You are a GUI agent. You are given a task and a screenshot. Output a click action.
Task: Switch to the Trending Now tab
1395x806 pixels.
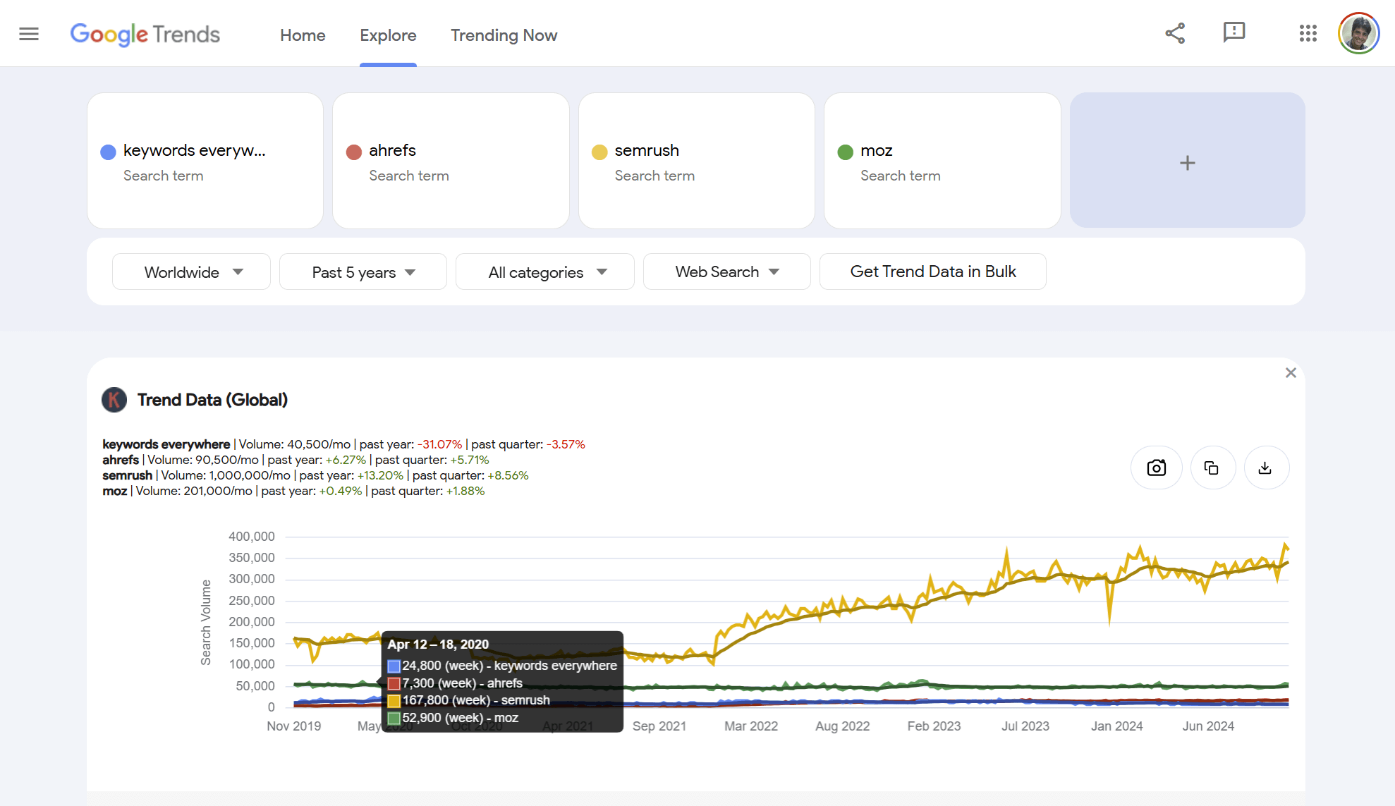pyautogui.click(x=504, y=35)
